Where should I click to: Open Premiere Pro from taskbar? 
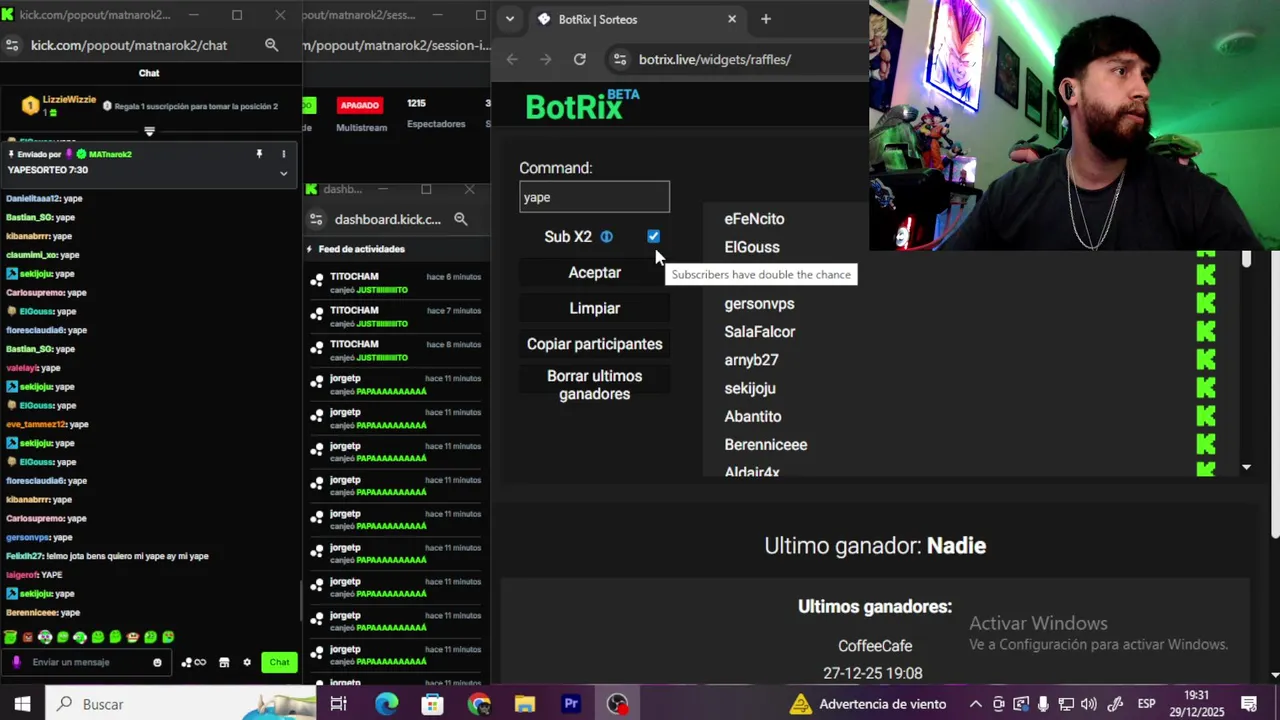571,704
